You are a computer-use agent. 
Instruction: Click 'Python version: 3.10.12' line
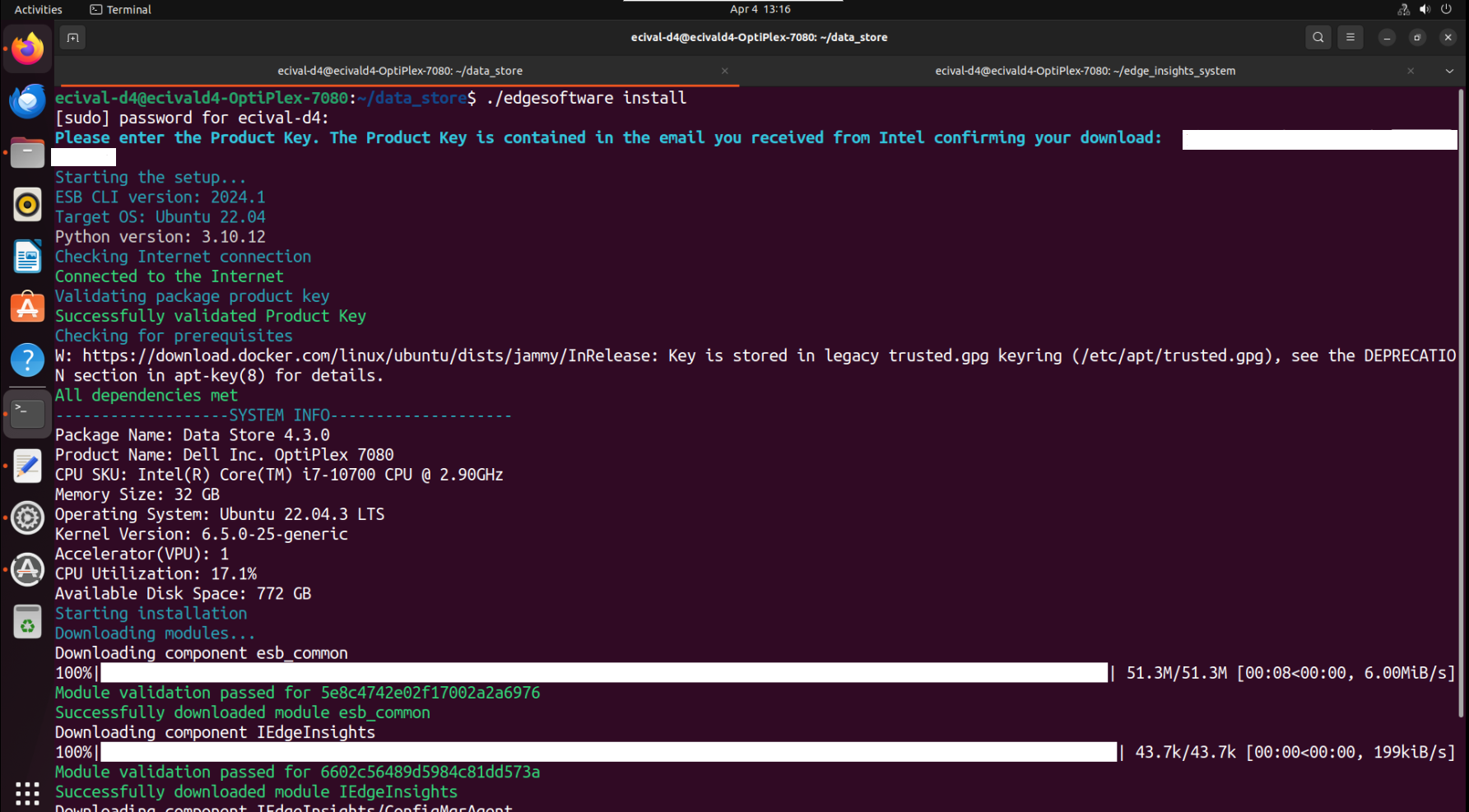[x=160, y=236]
